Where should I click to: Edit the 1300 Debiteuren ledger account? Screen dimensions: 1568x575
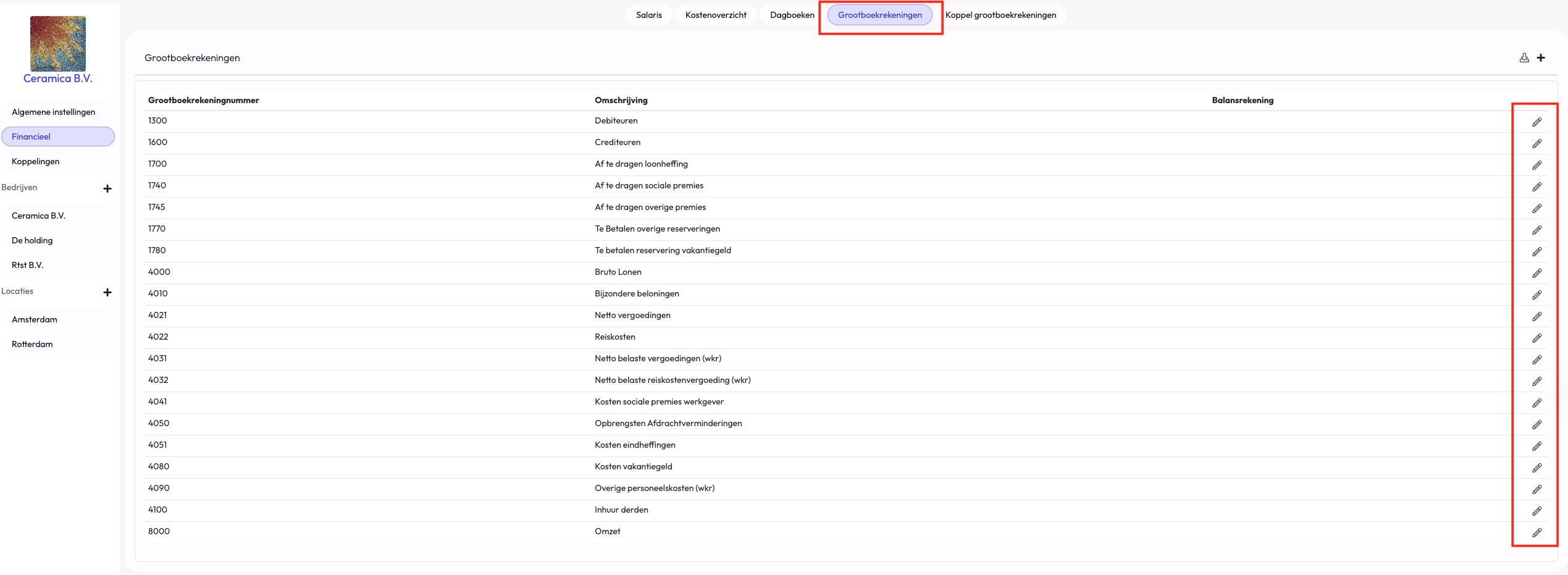(1537, 122)
